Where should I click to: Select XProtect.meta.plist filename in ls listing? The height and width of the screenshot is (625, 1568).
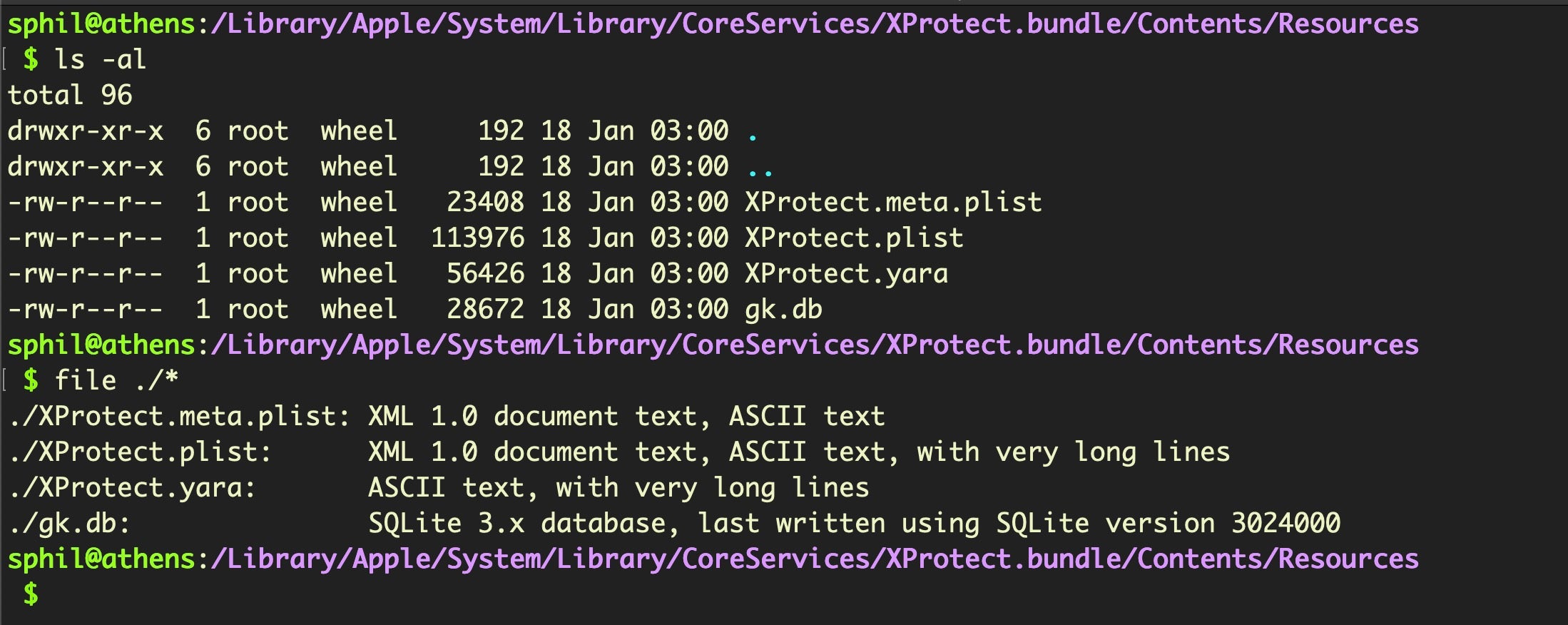[892, 202]
